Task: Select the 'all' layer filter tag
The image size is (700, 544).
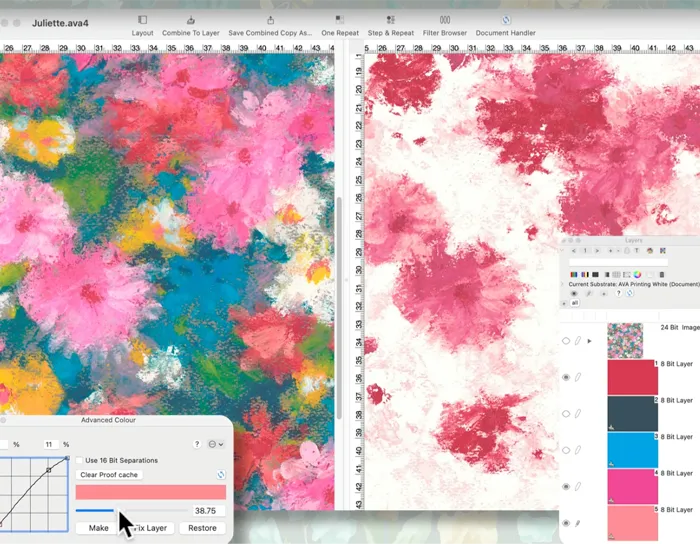Action: pyautogui.click(x=575, y=303)
